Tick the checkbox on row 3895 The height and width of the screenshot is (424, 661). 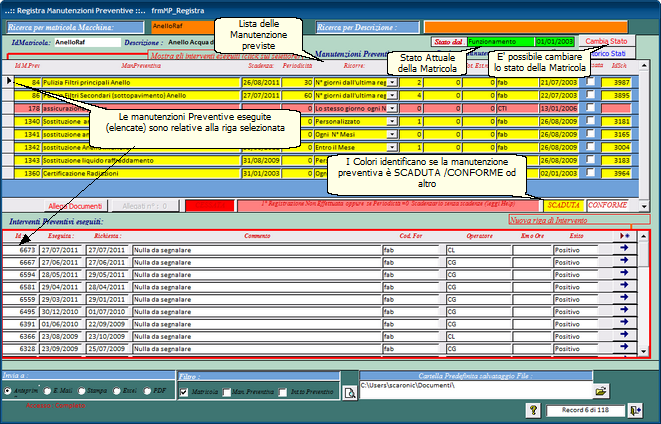[591, 94]
